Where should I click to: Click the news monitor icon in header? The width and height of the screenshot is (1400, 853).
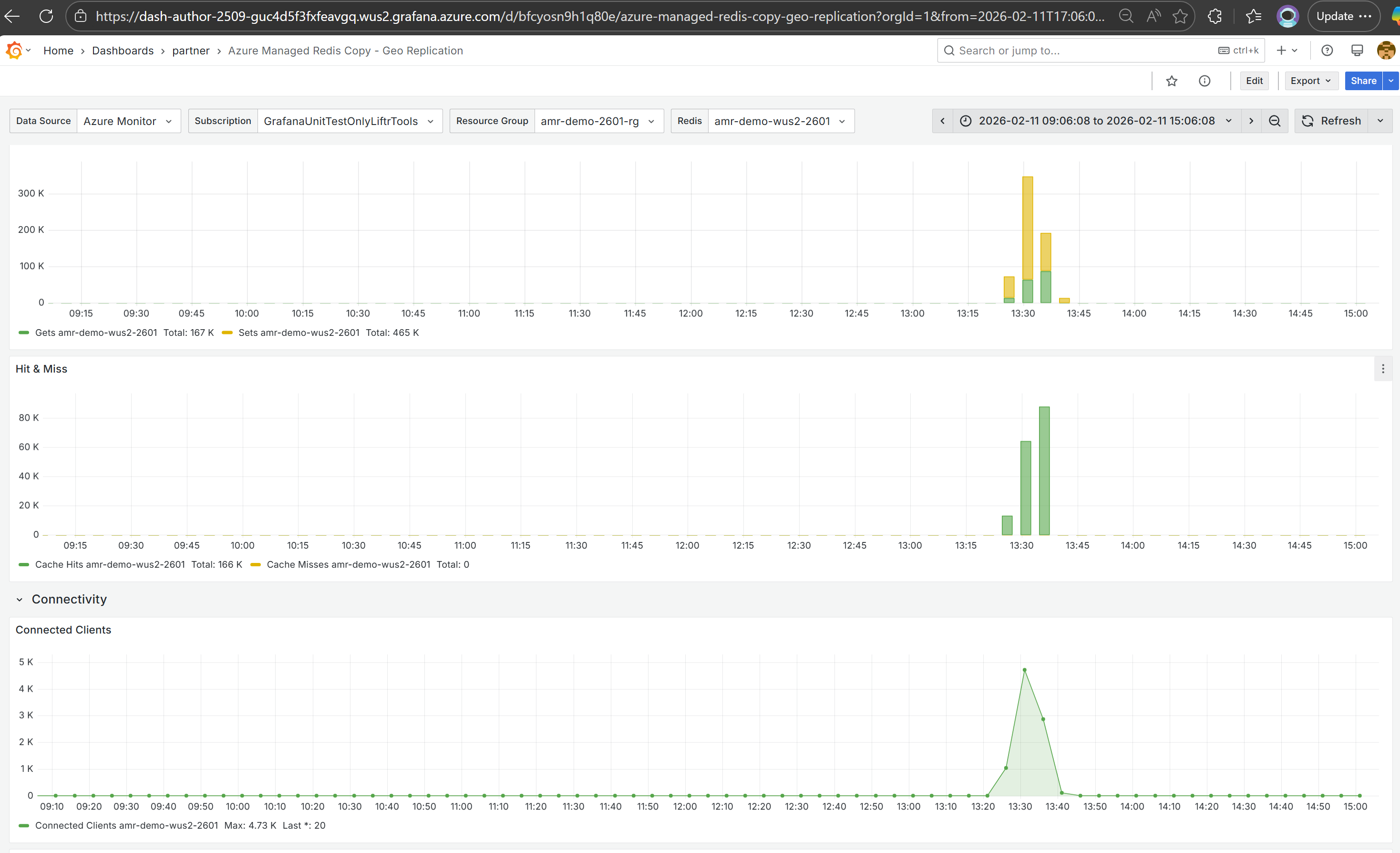[1356, 51]
